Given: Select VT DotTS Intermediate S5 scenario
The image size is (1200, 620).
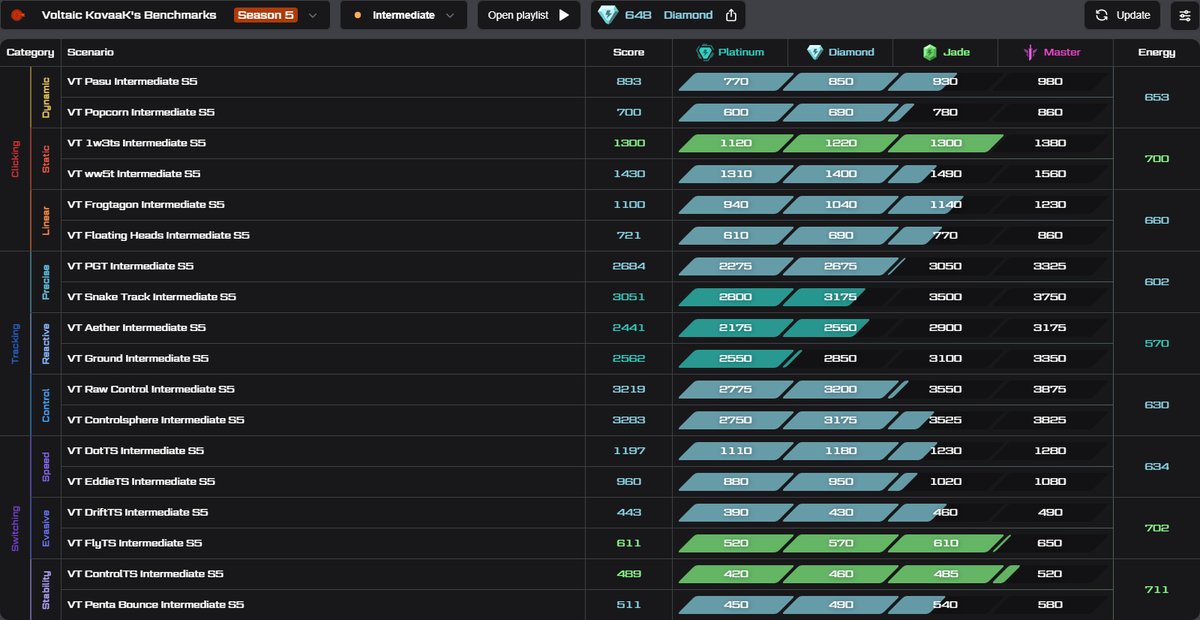Looking at the screenshot, I should click(x=136, y=451).
